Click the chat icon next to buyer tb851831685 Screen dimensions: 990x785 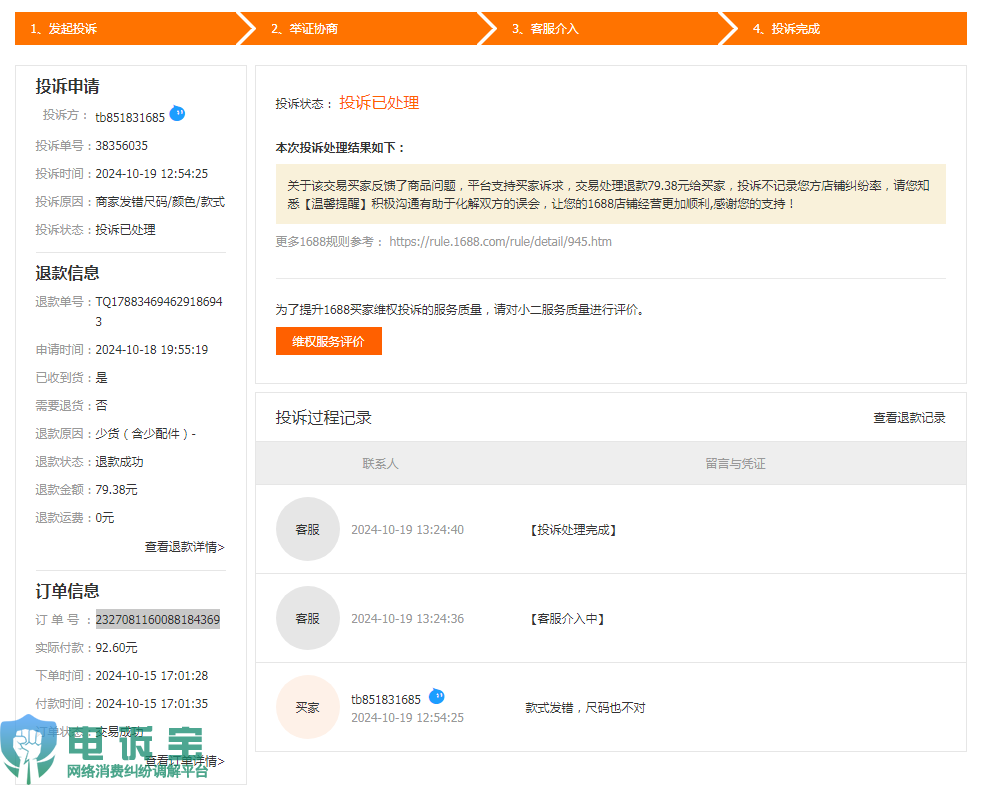coord(436,696)
